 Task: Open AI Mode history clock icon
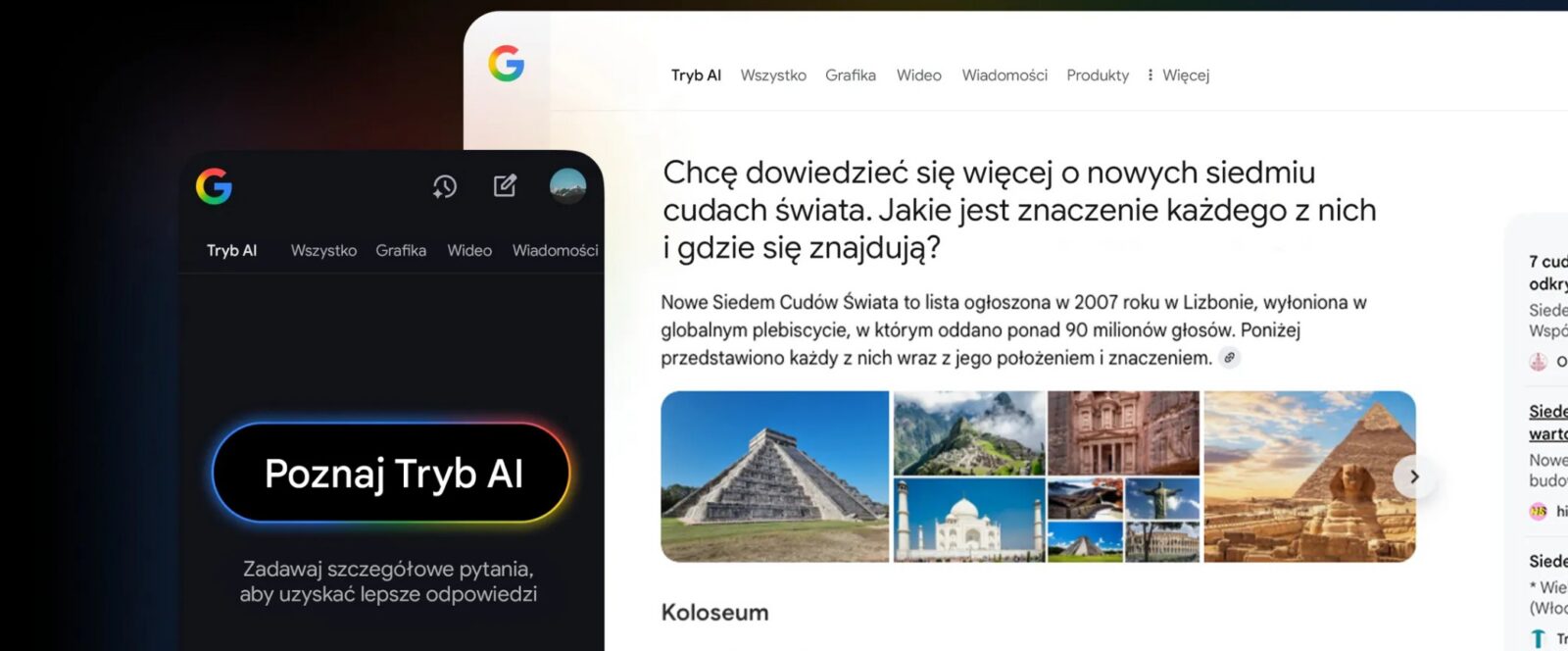pos(445,186)
